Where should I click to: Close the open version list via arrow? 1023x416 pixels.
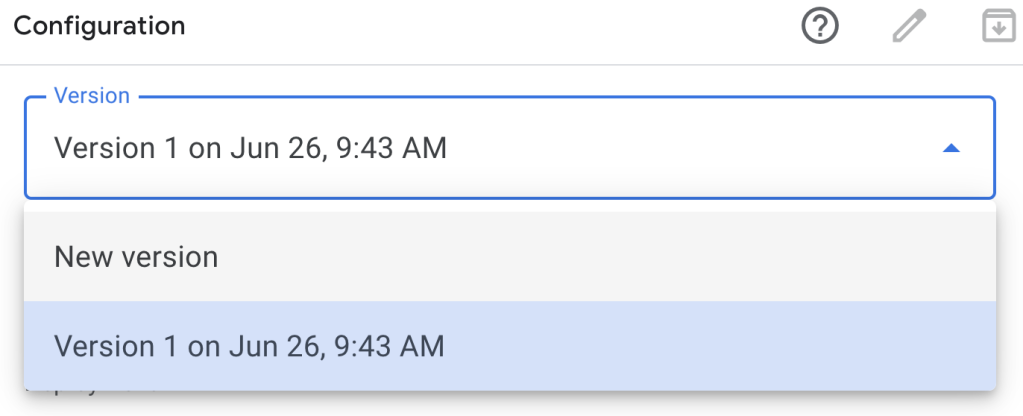click(951, 149)
